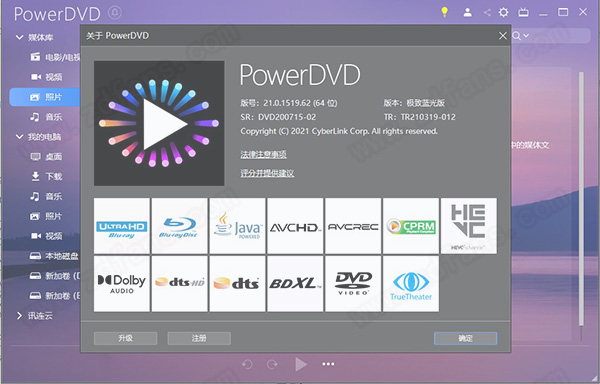The width and height of the screenshot is (600, 384).
Task: Click the 版本: 极致蓝光版 text
Action: tap(414, 103)
